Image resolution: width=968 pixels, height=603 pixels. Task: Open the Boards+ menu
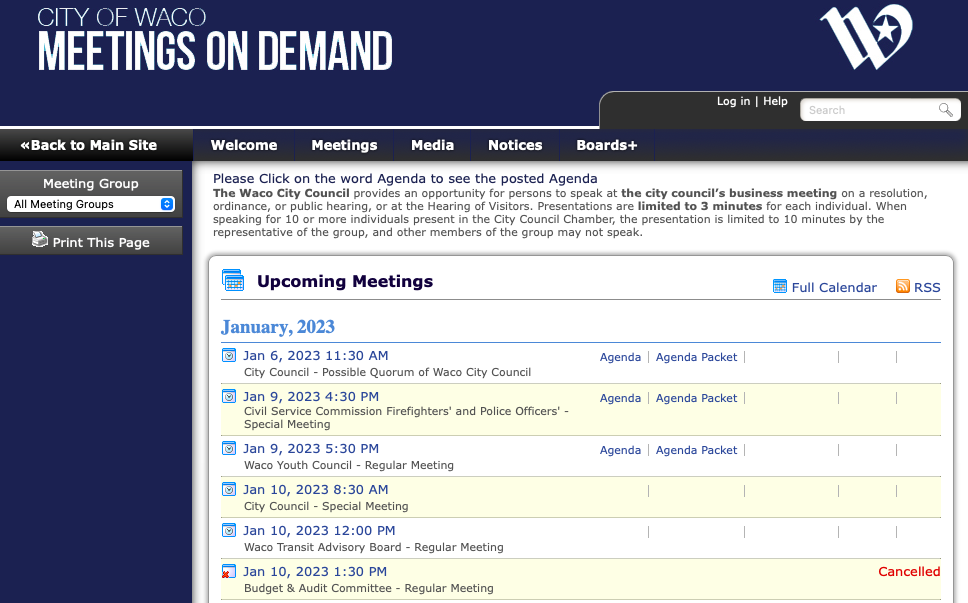pos(606,145)
